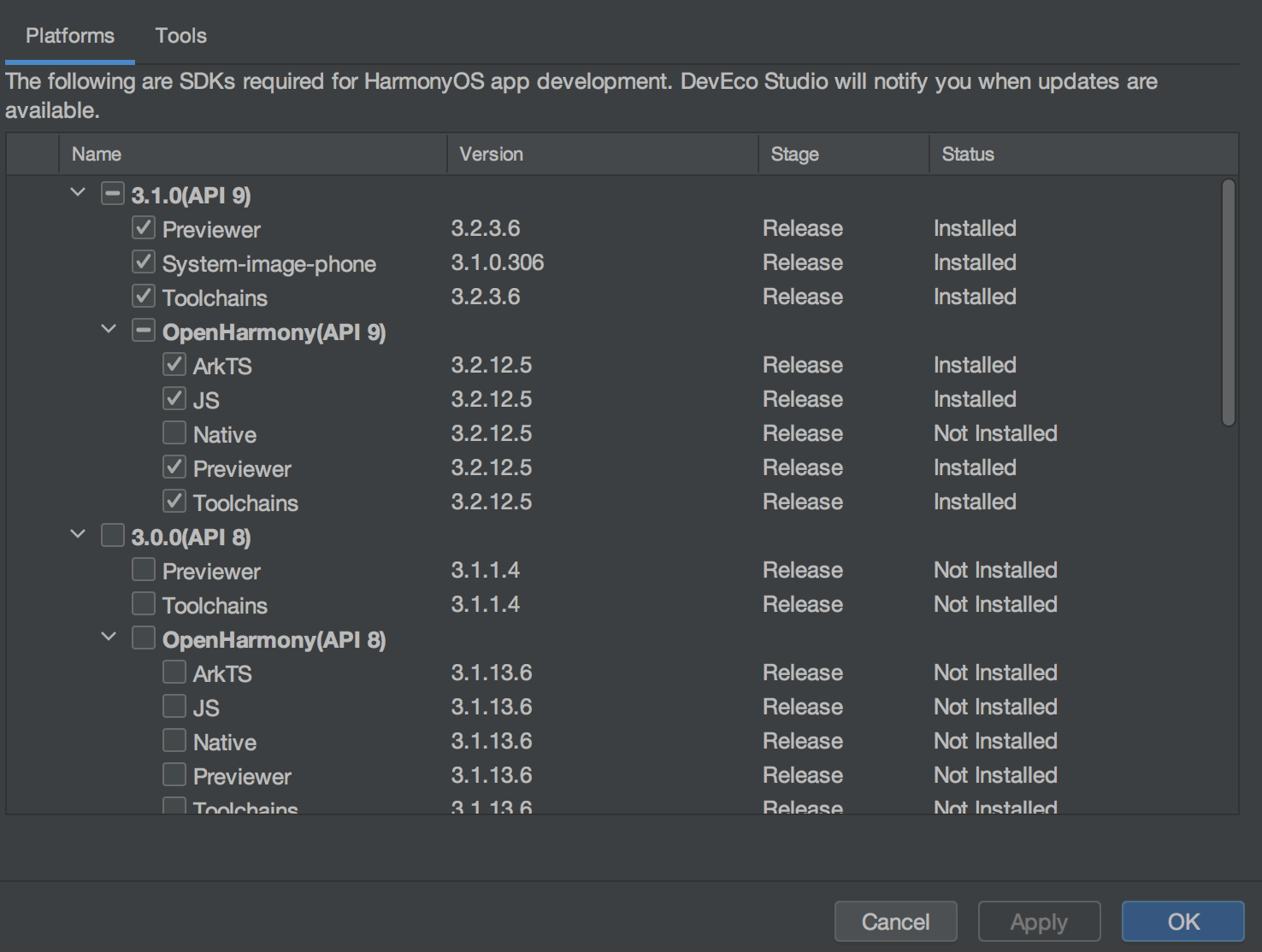Image resolution: width=1262 pixels, height=952 pixels.
Task: Click Release stage of ArkTS 3.2.12.5
Action: 803,365
